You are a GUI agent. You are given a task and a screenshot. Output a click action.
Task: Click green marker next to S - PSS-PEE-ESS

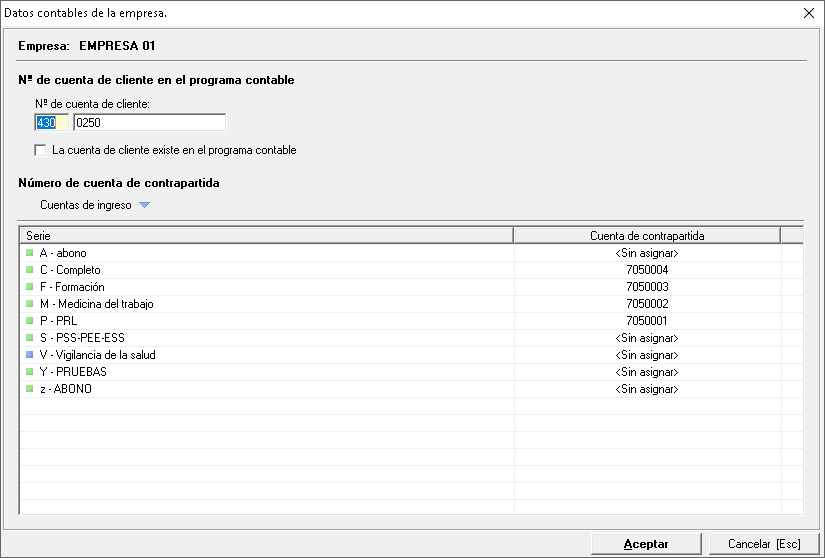pos(30,338)
